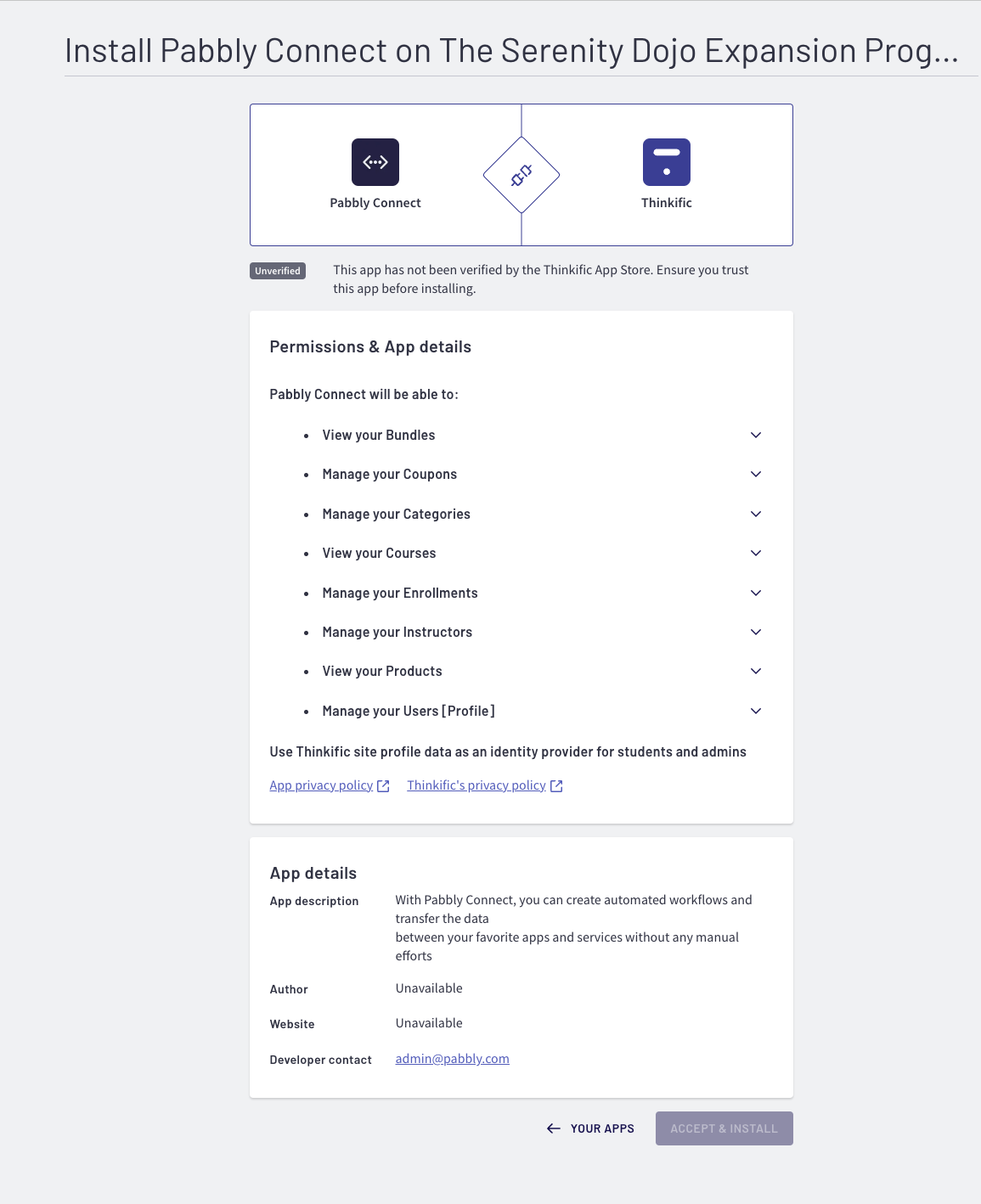Click the Unverified badge
Image resolution: width=981 pixels, height=1204 pixels.
(278, 271)
